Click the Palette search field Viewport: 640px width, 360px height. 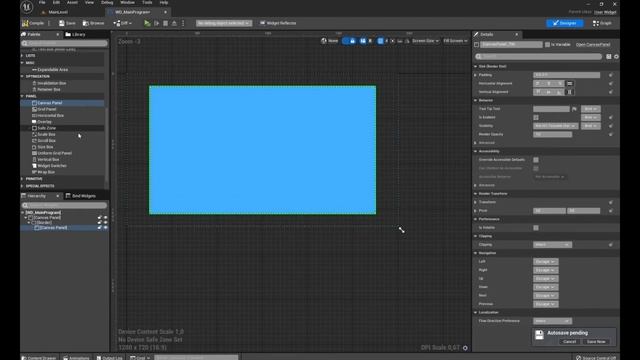coord(64,43)
